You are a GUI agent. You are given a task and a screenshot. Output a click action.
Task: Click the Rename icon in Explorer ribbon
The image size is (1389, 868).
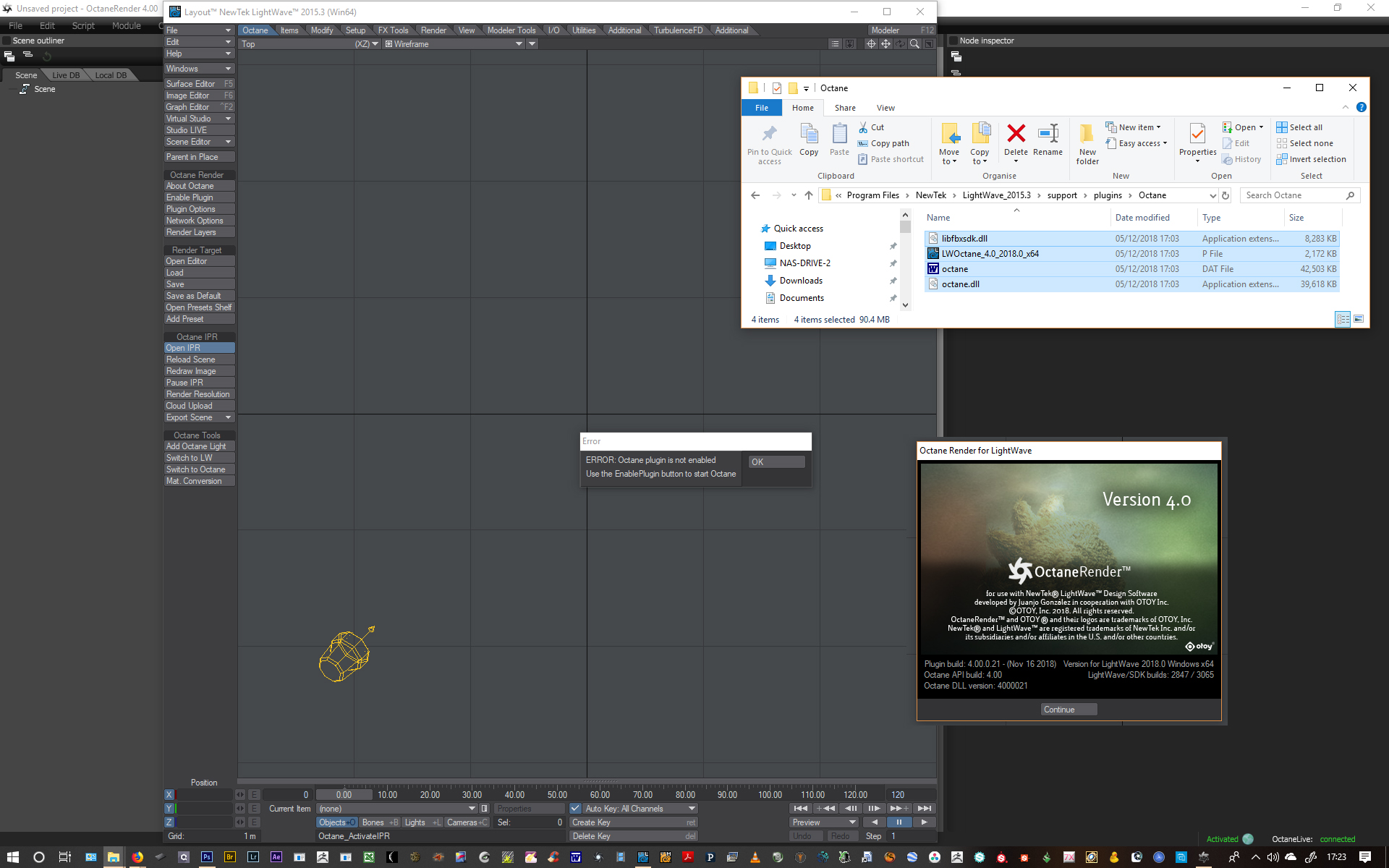coord(1048,139)
